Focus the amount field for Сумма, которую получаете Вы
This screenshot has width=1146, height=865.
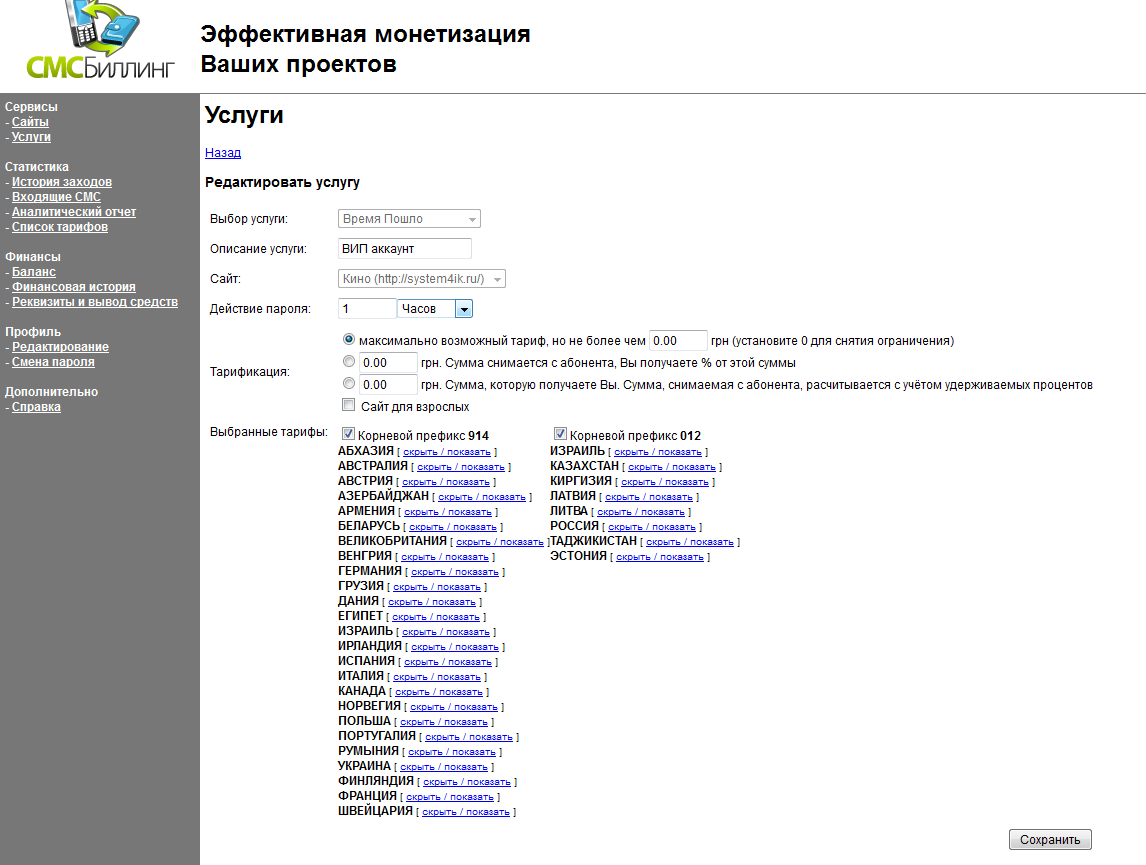pyautogui.click(x=389, y=384)
